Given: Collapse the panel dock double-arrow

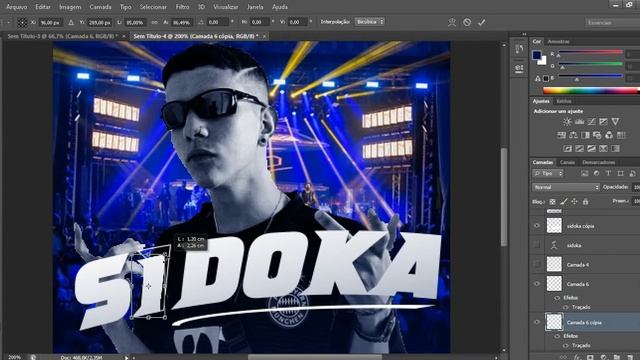Looking at the screenshot, I should pyautogui.click(x=524, y=34).
